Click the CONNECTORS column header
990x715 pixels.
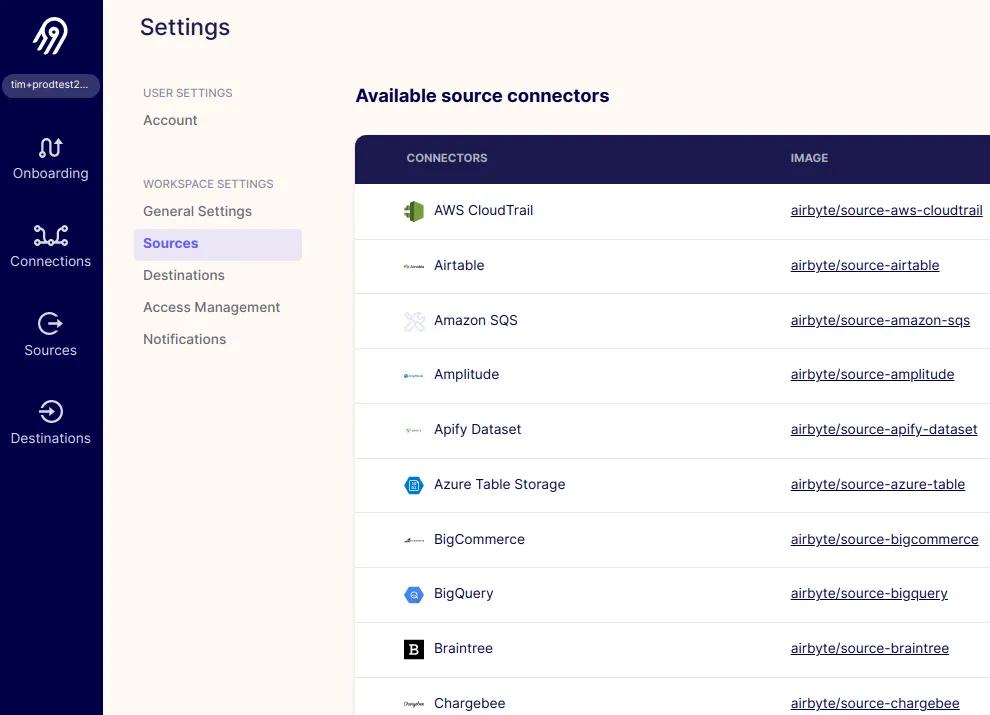pos(446,158)
